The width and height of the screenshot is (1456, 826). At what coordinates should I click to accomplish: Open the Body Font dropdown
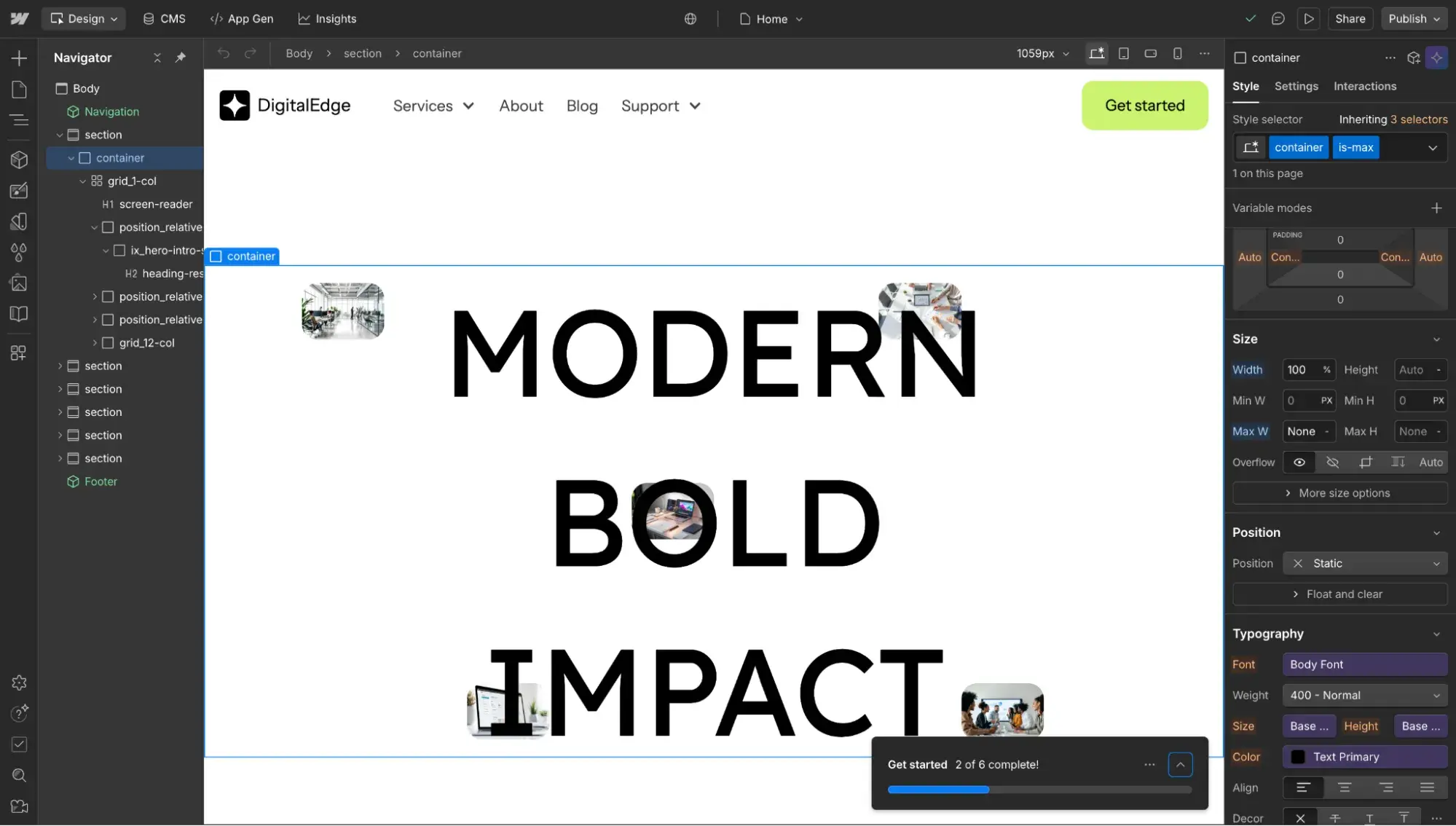point(1364,664)
